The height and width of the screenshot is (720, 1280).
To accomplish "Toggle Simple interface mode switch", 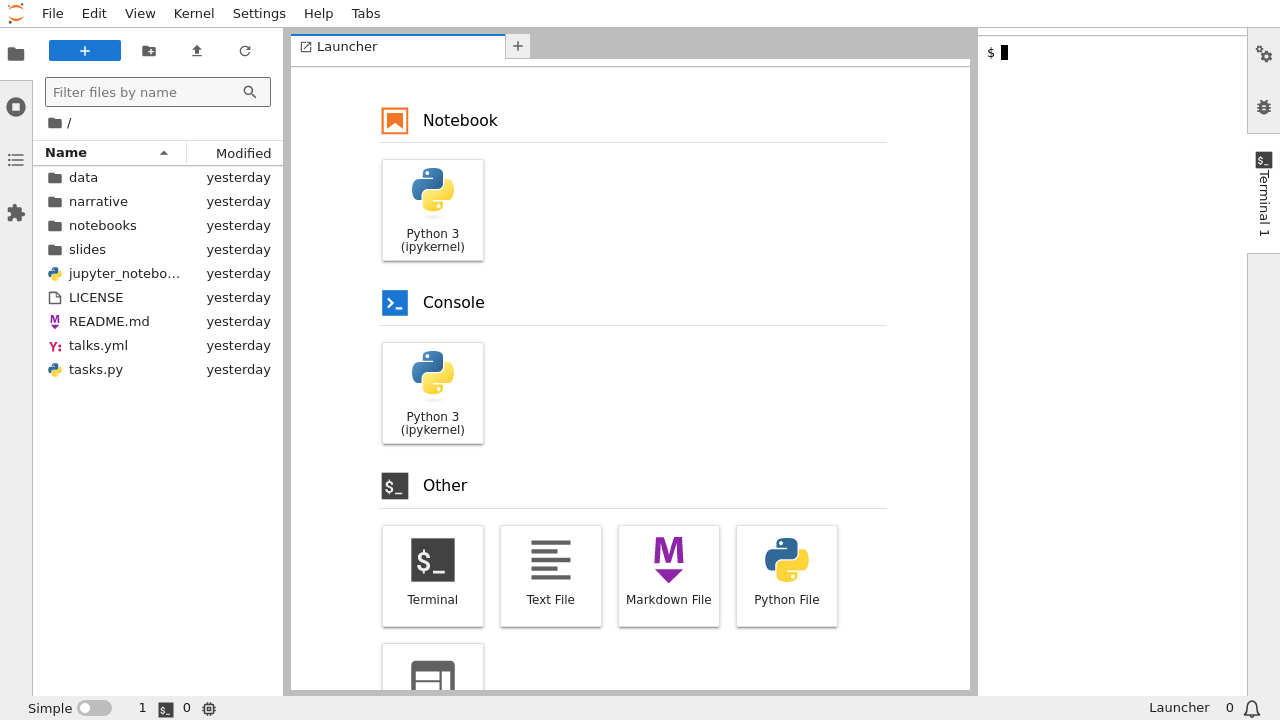I will click(x=94, y=708).
